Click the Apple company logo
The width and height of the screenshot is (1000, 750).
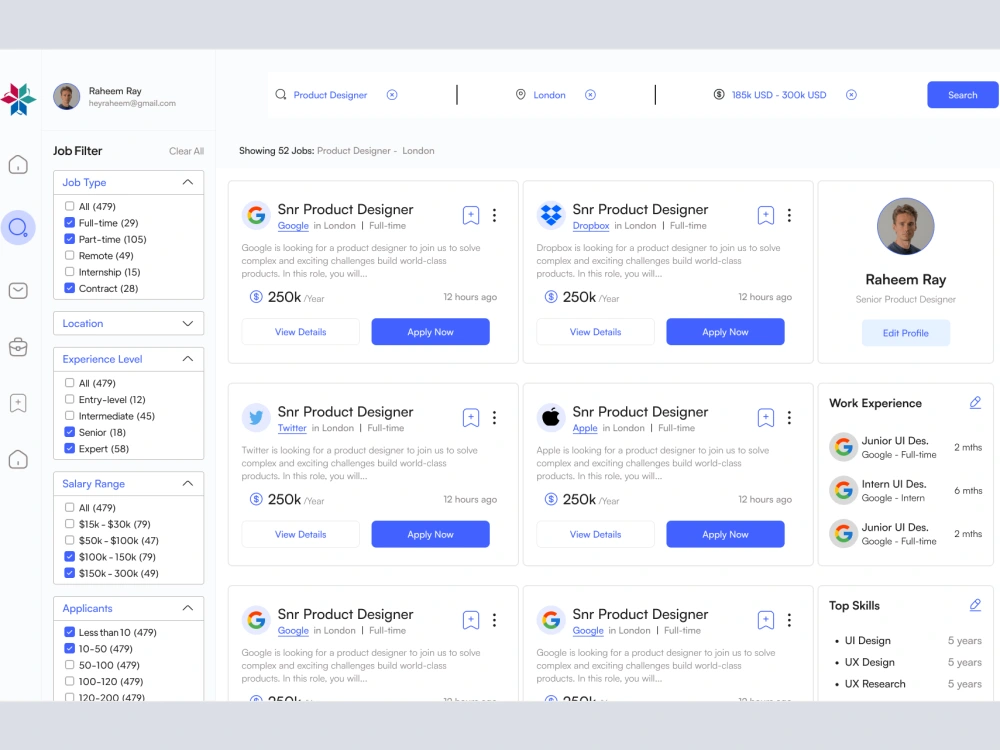pyautogui.click(x=551, y=418)
